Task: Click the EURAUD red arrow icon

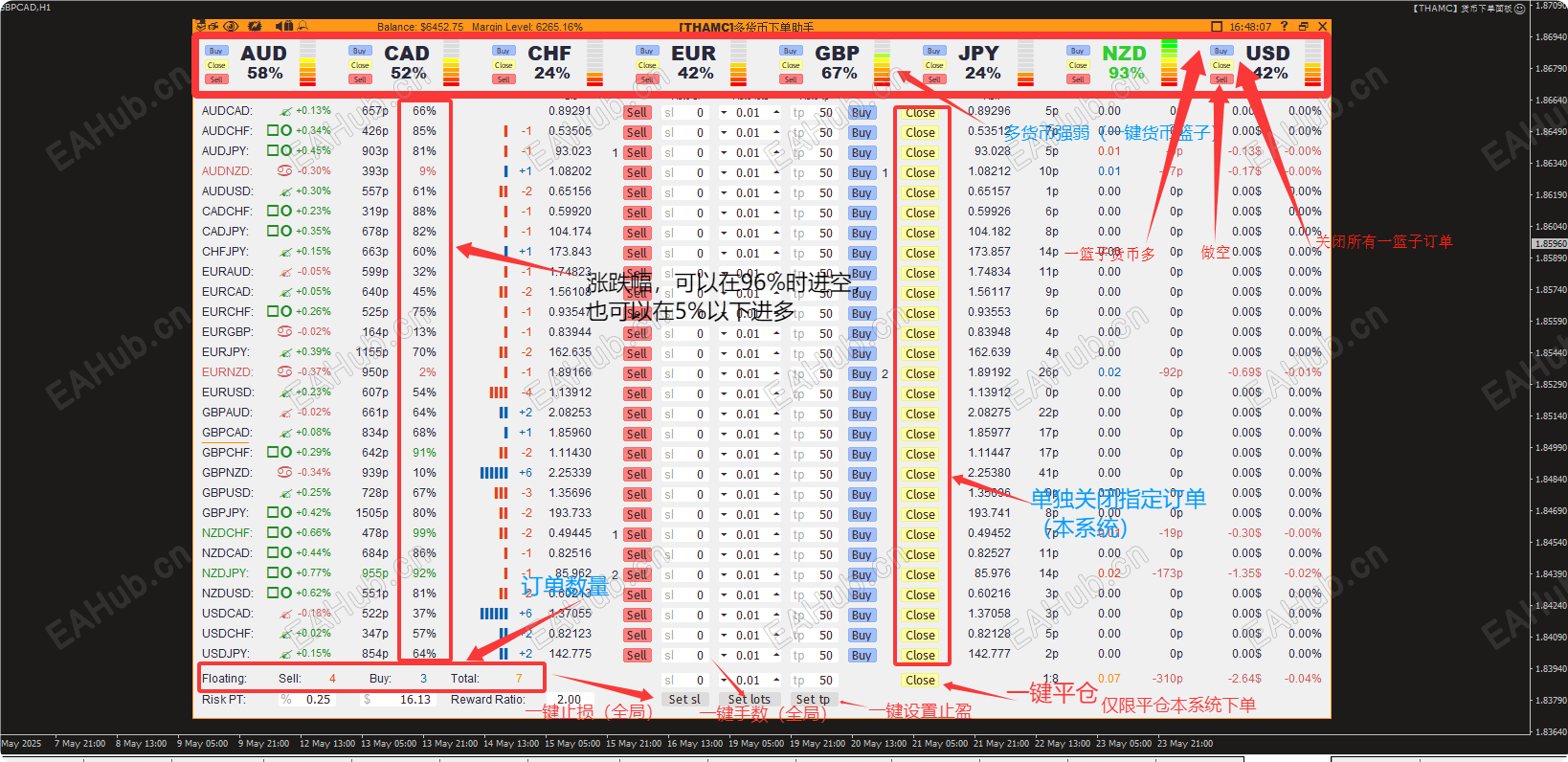Action: [285, 272]
